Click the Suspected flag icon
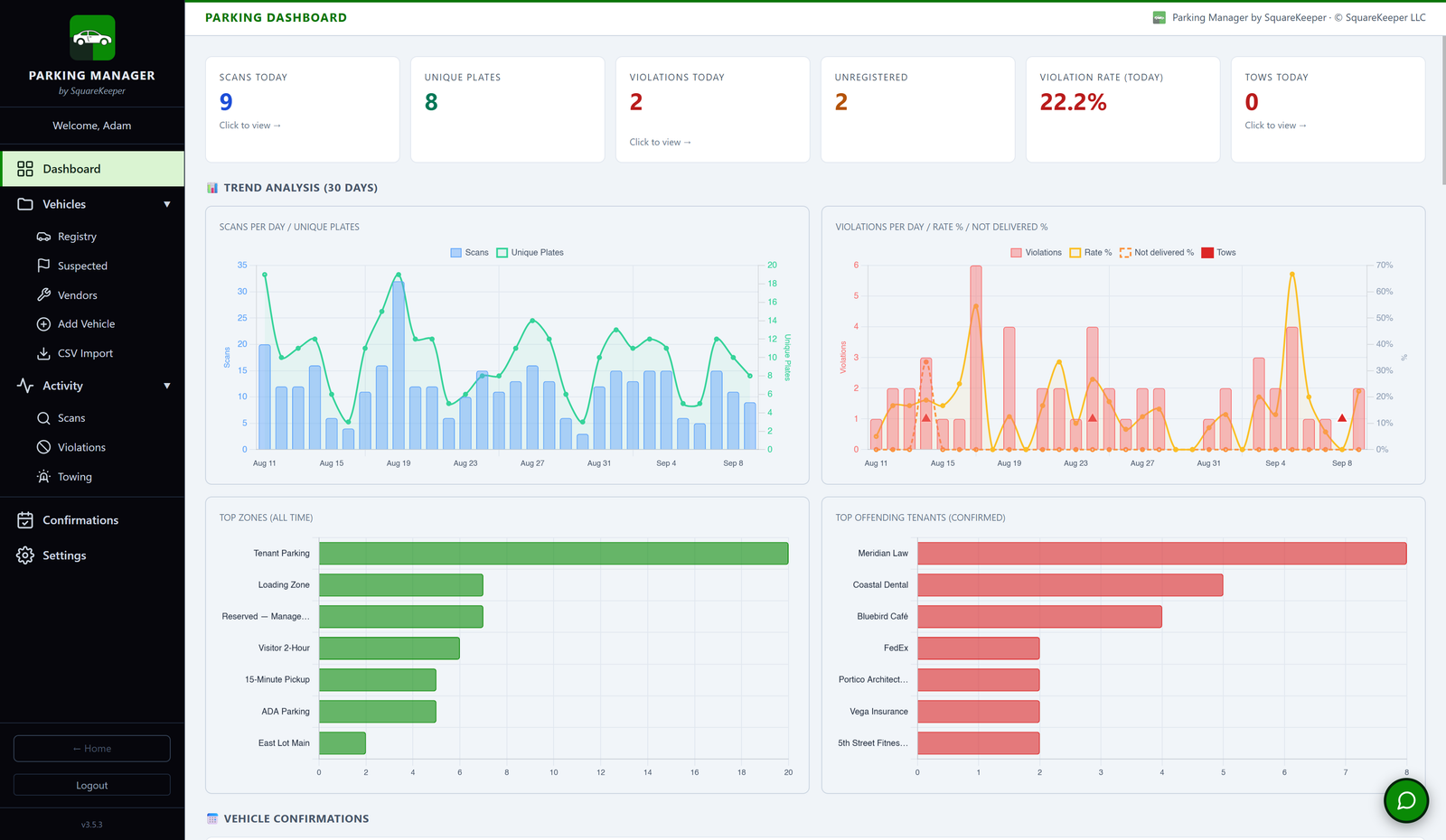Screen dimensions: 1446x840 43,266
